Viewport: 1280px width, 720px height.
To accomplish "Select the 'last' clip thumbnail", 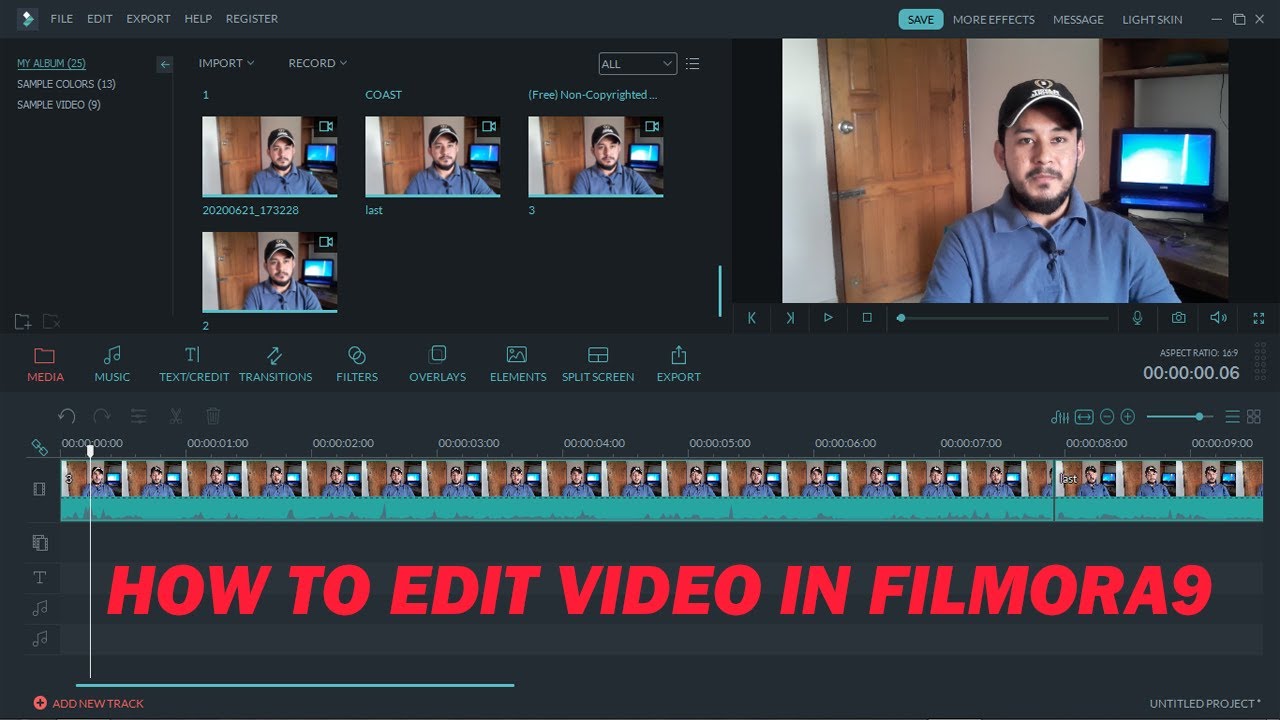I will click(x=432, y=156).
